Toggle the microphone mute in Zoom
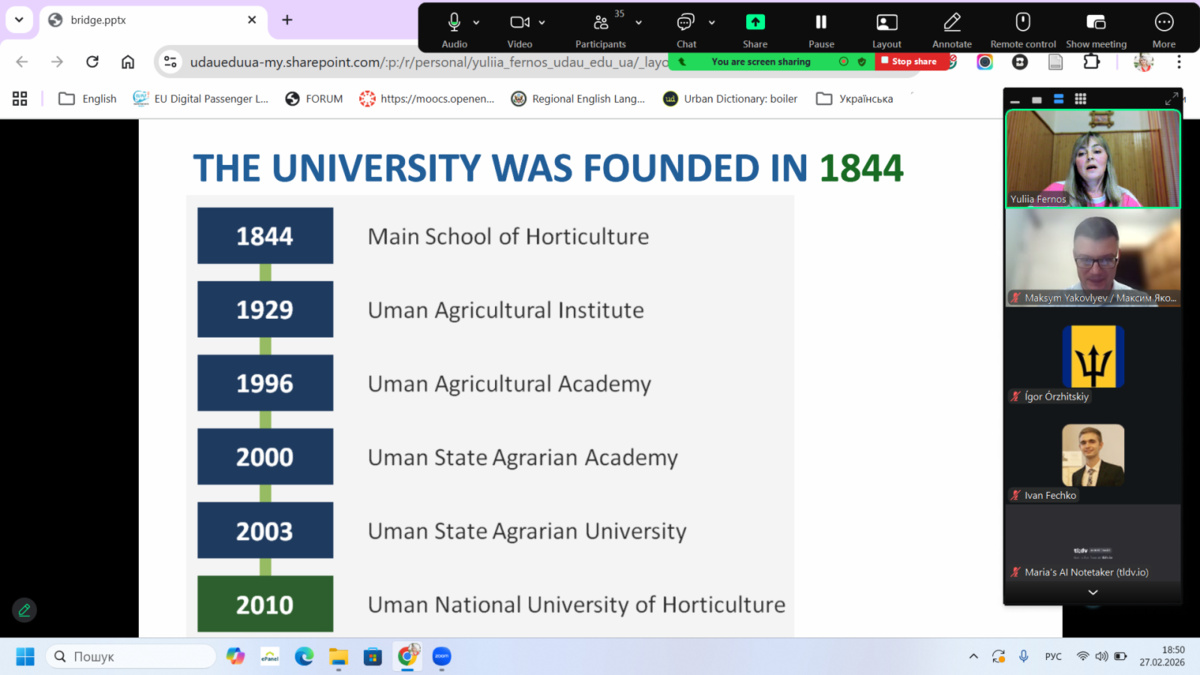The image size is (1200, 675). pos(454,22)
